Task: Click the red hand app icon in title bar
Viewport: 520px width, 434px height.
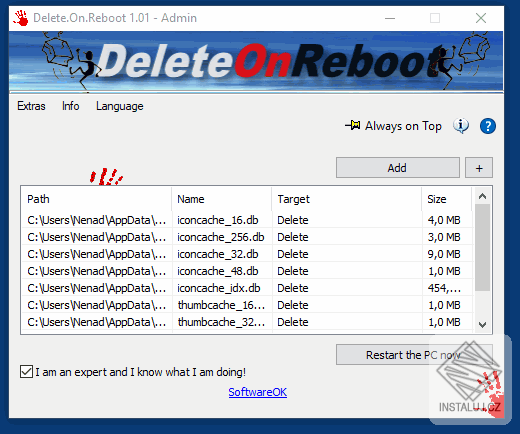Action: tap(21, 18)
